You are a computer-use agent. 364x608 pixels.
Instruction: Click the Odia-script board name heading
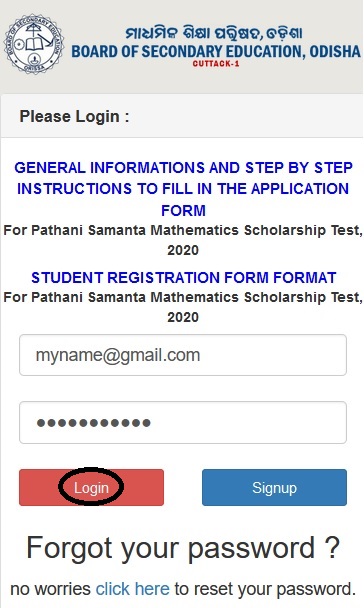pyautogui.click(x=214, y=33)
